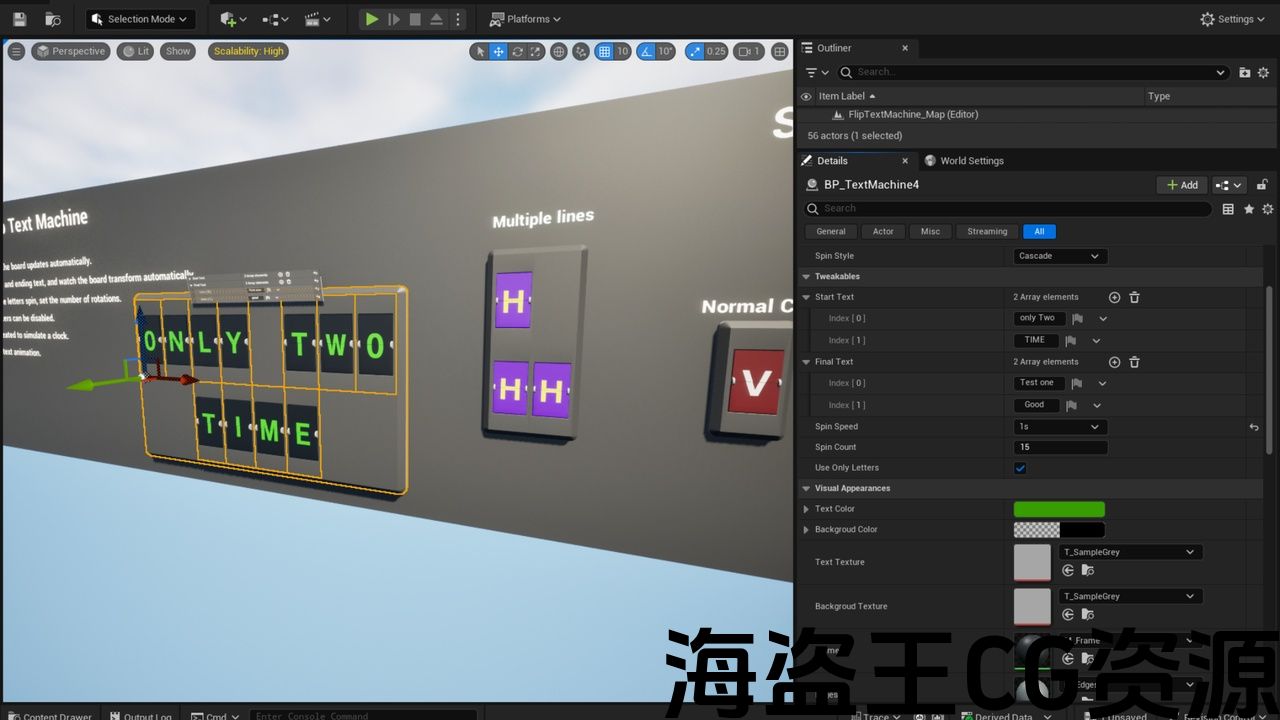
Task: Click the Save level icon
Action: click(x=19, y=19)
